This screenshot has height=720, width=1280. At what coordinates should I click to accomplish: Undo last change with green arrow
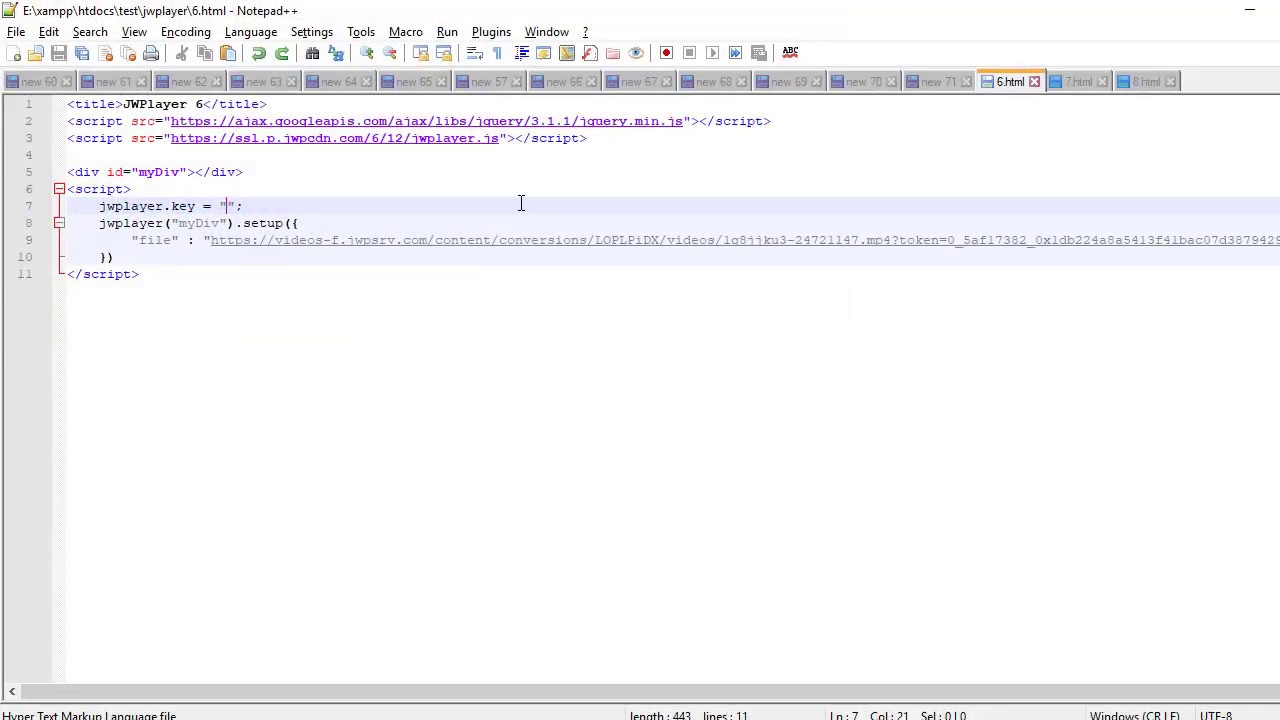tap(259, 53)
